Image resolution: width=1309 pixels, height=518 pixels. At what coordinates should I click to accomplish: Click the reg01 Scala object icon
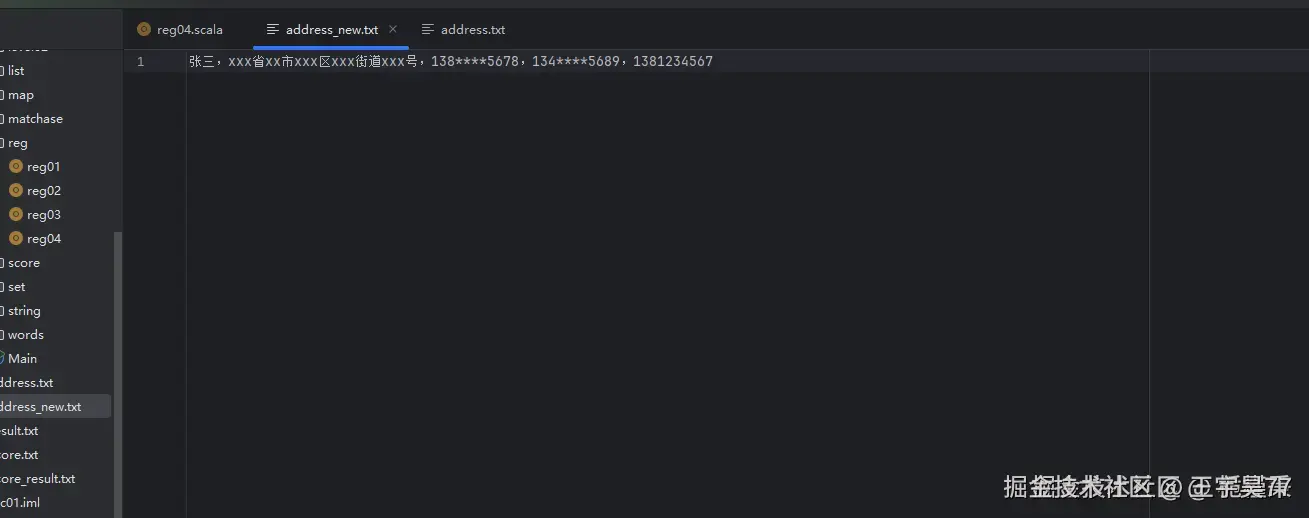click(x=16, y=167)
